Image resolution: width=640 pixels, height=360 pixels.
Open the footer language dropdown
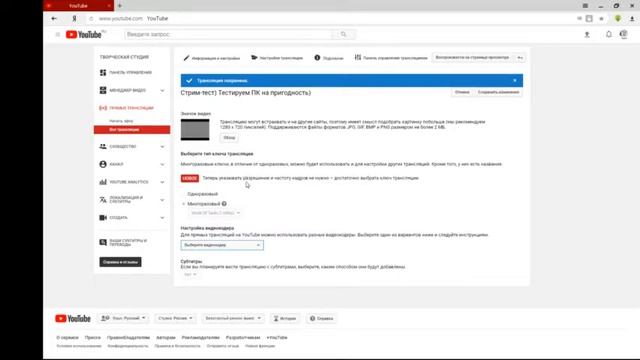point(124,318)
